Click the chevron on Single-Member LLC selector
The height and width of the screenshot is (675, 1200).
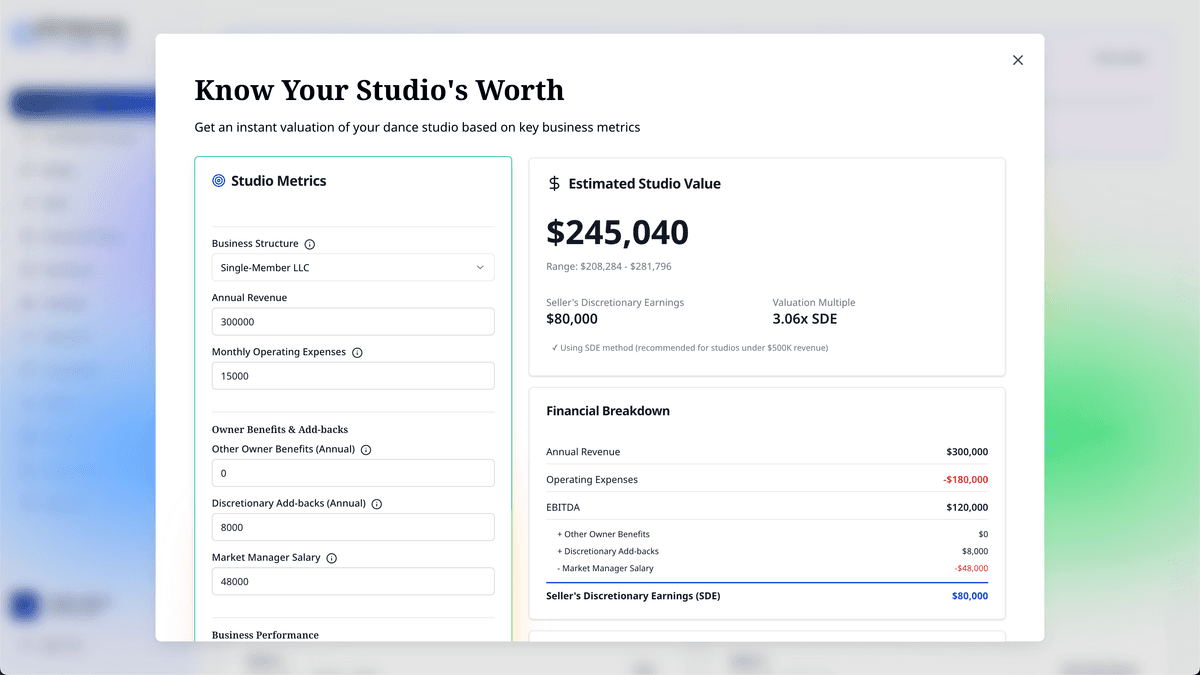point(482,267)
